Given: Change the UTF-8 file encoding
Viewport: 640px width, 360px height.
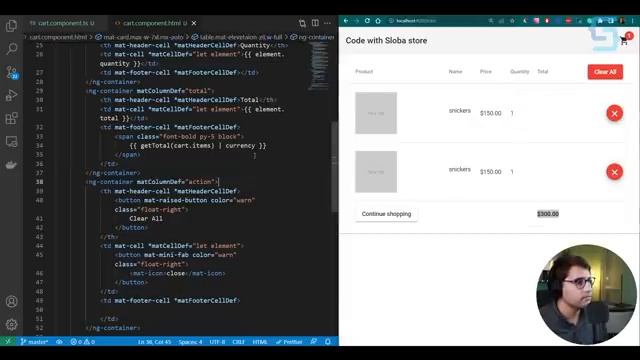Looking at the screenshot, I should tap(217, 342).
